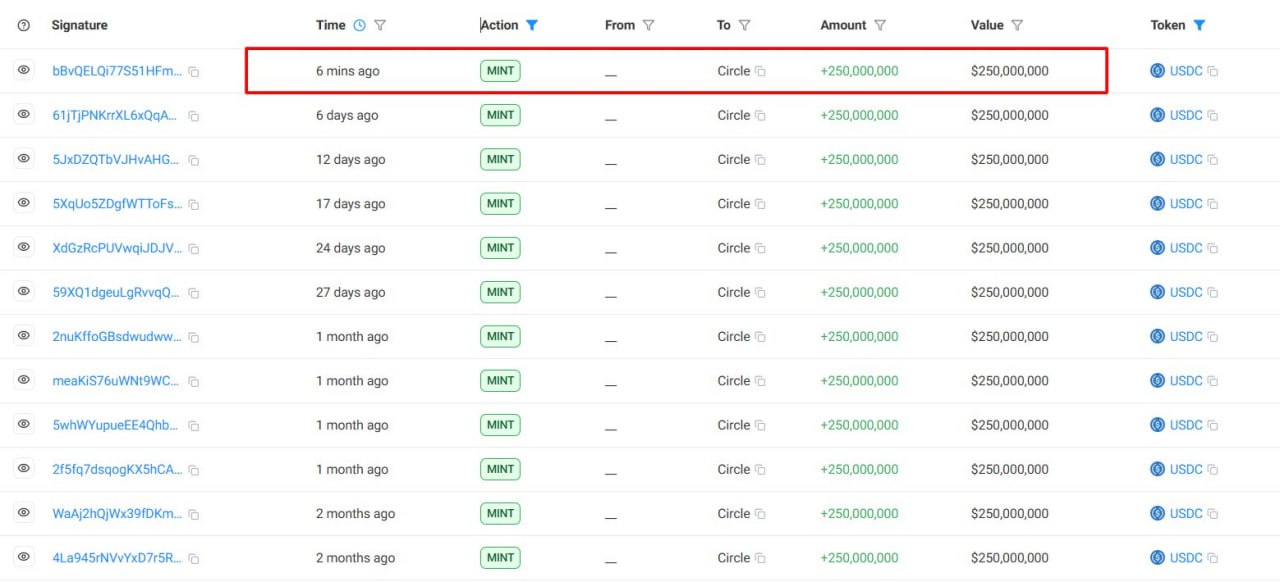The height and width of the screenshot is (582, 1280).
Task: Copy Circle address in the 12 days ago row
Action: click(760, 159)
